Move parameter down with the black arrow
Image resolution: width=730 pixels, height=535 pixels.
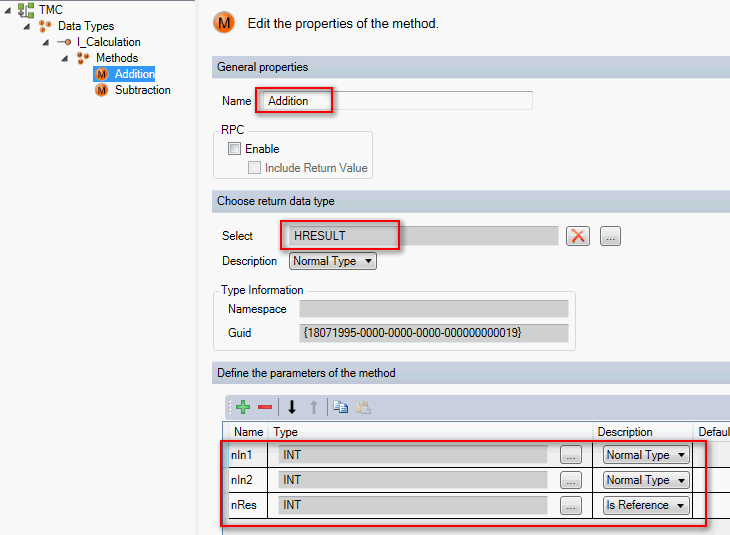coord(292,407)
